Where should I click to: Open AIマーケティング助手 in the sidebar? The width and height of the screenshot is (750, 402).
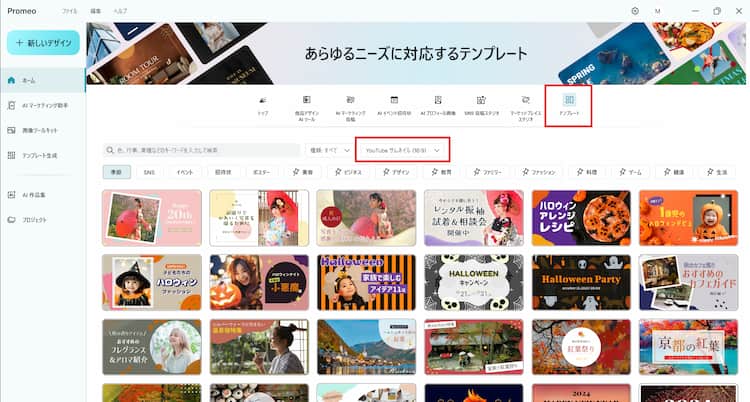[43, 105]
